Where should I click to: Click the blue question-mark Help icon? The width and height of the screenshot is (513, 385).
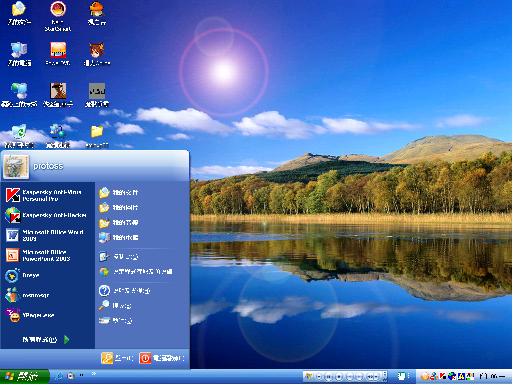tap(104, 290)
